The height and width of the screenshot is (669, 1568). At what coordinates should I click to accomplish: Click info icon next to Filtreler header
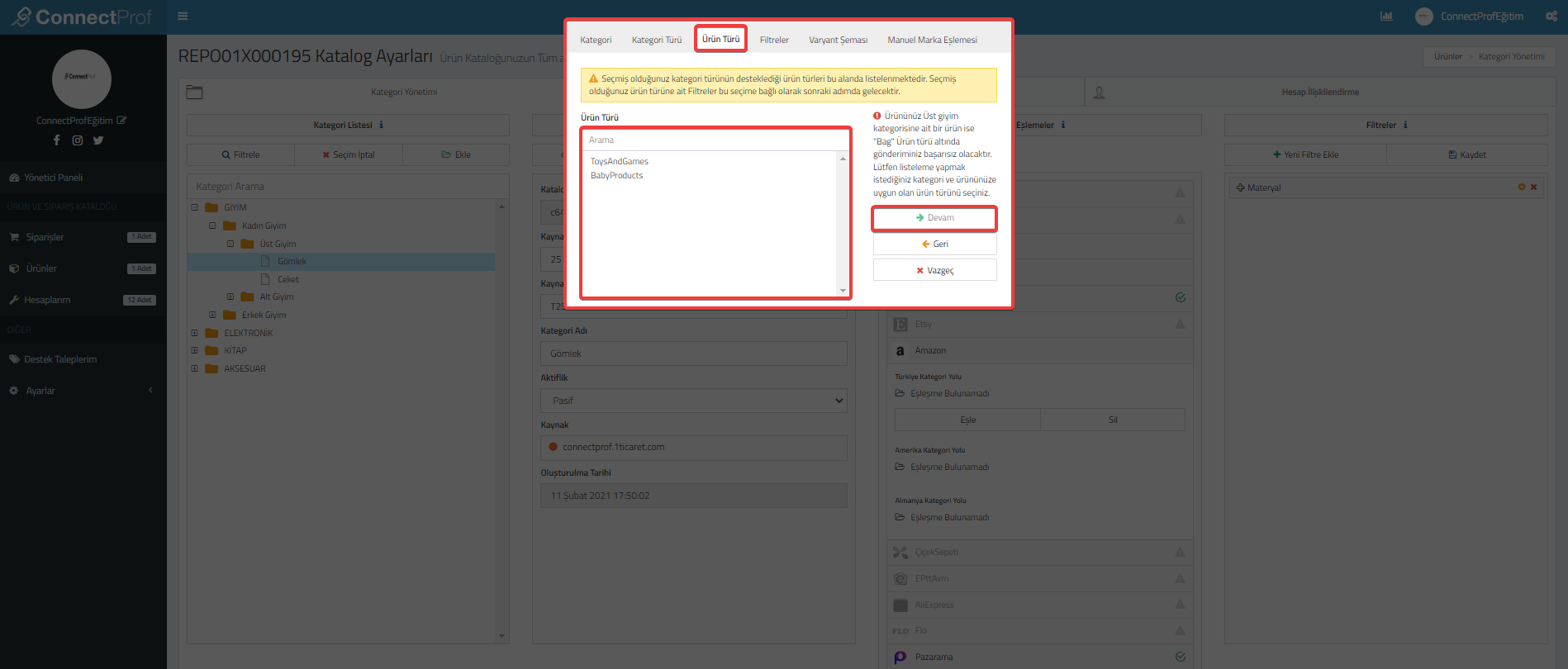click(x=1405, y=126)
